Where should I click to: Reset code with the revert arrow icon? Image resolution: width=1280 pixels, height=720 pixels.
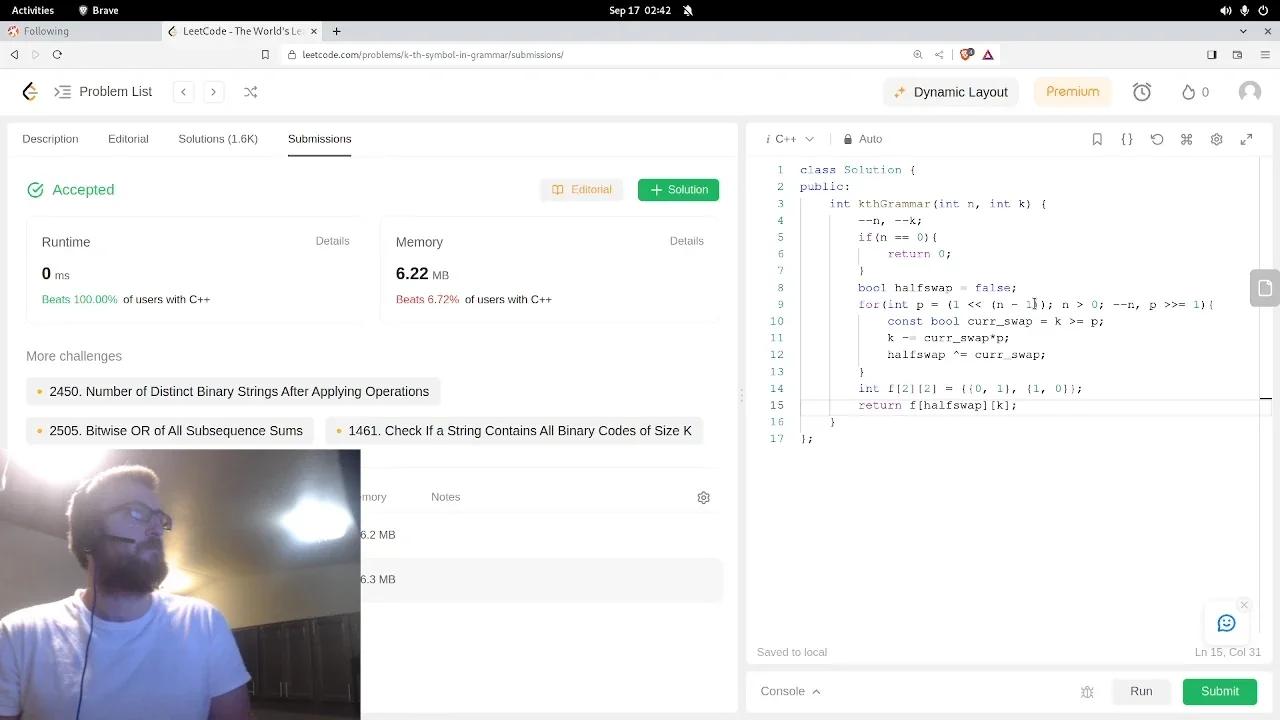point(1157,139)
